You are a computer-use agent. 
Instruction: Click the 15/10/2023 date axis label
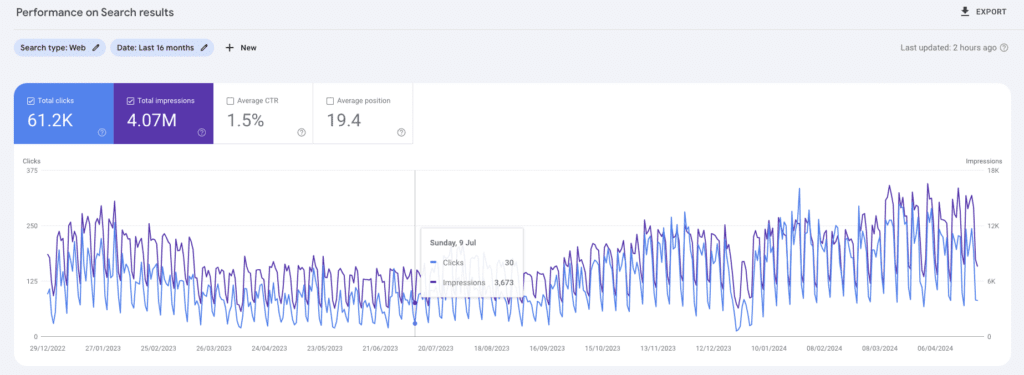click(602, 349)
